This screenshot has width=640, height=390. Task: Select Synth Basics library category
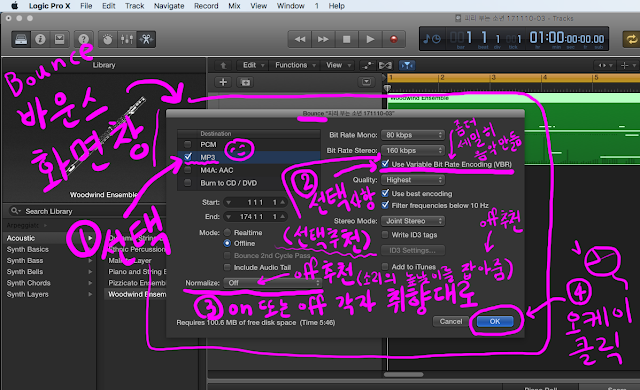pyautogui.click(x=28, y=249)
